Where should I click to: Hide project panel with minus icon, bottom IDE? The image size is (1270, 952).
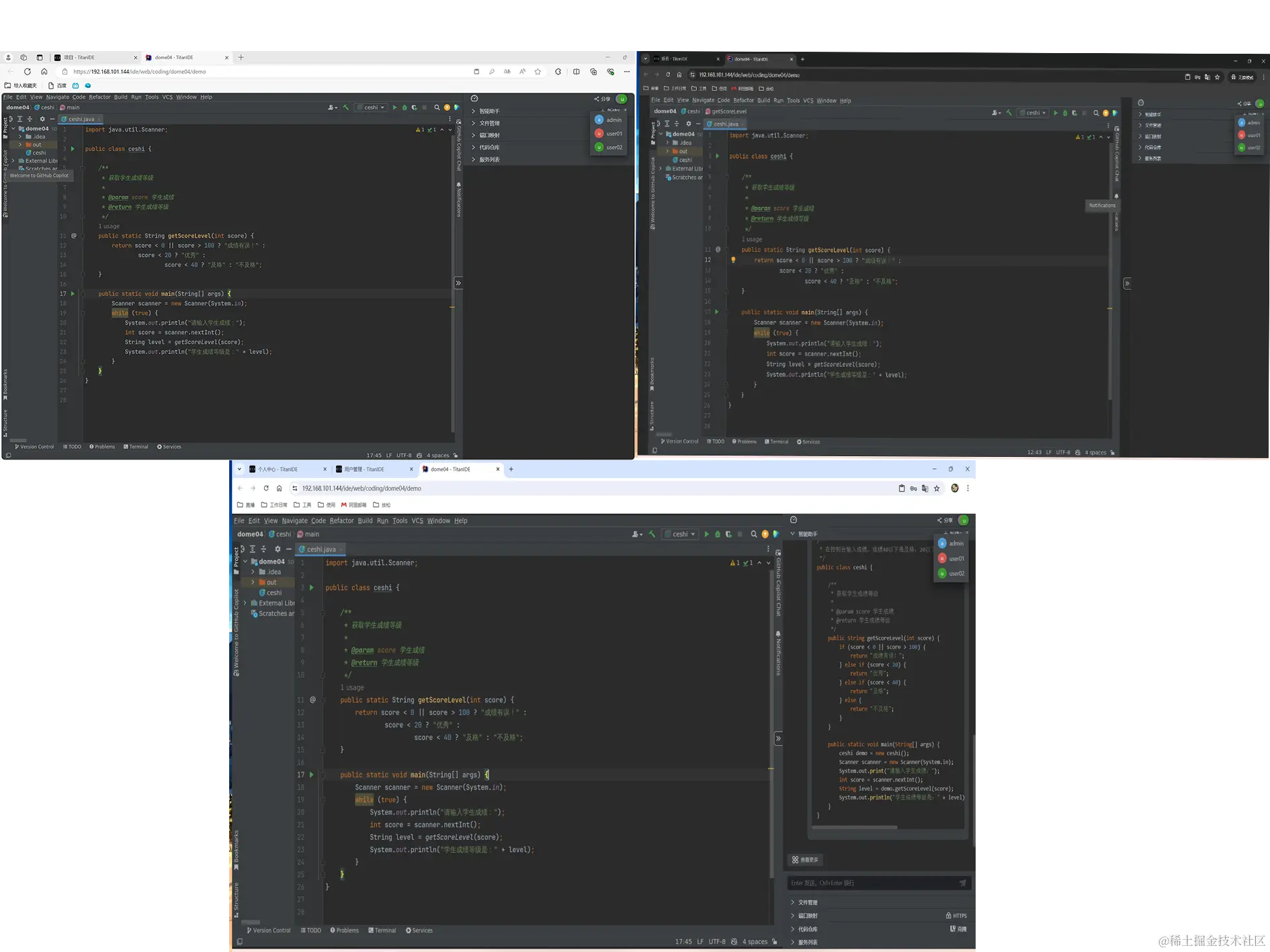point(289,549)
